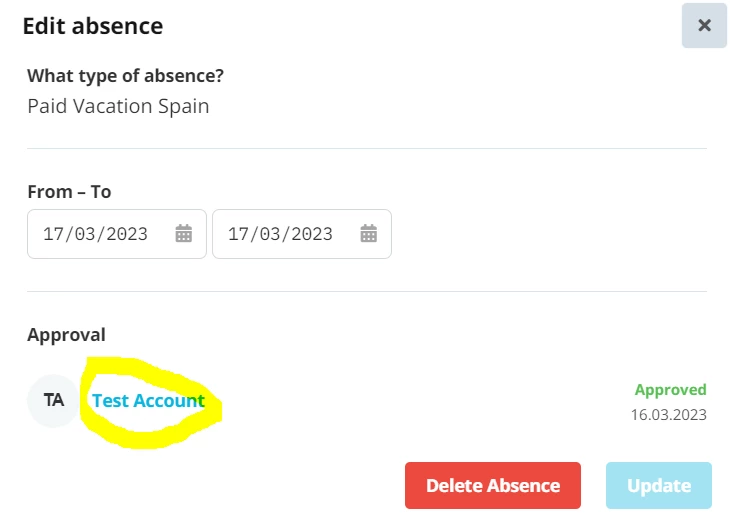The width and height of the screenshot is (730, 522).
Task: Click the Update button
Action: click(658, 485)
